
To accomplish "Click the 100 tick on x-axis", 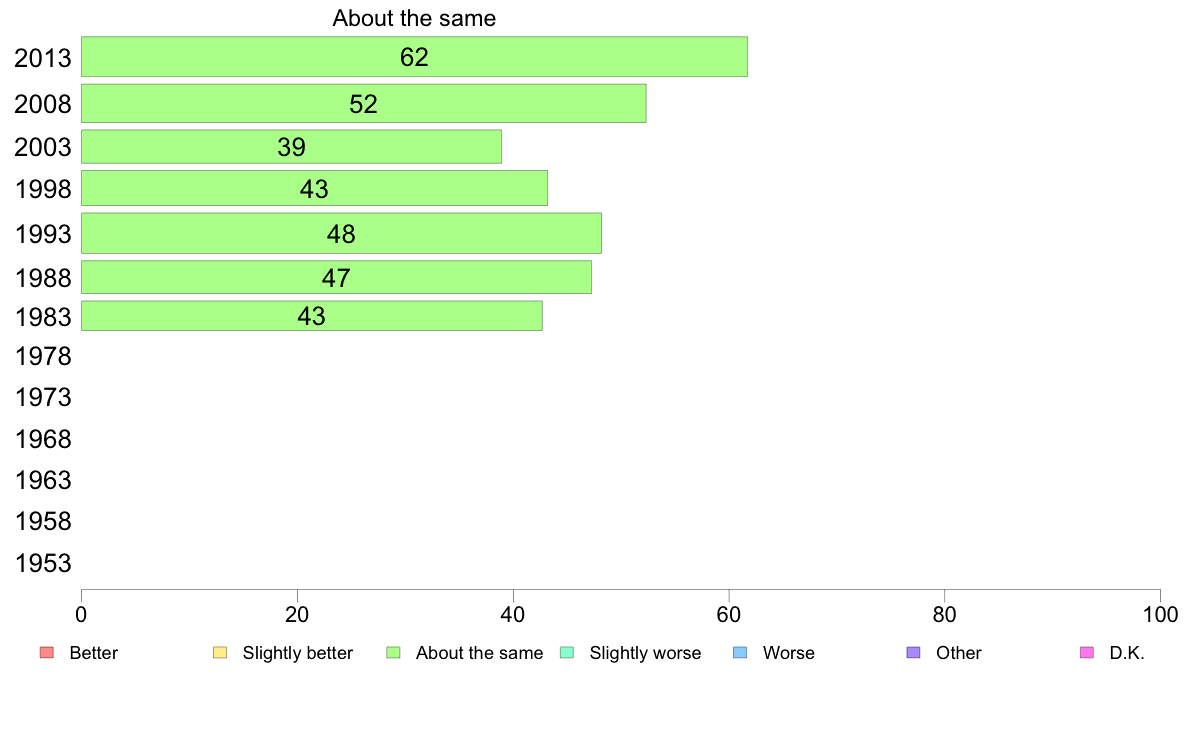I will (x=1160, y=615).
